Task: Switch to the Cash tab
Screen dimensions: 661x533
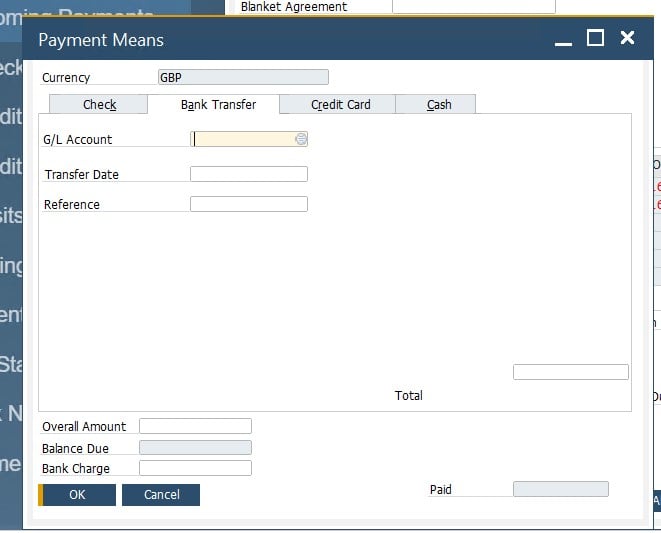Action: pos(438,105)
